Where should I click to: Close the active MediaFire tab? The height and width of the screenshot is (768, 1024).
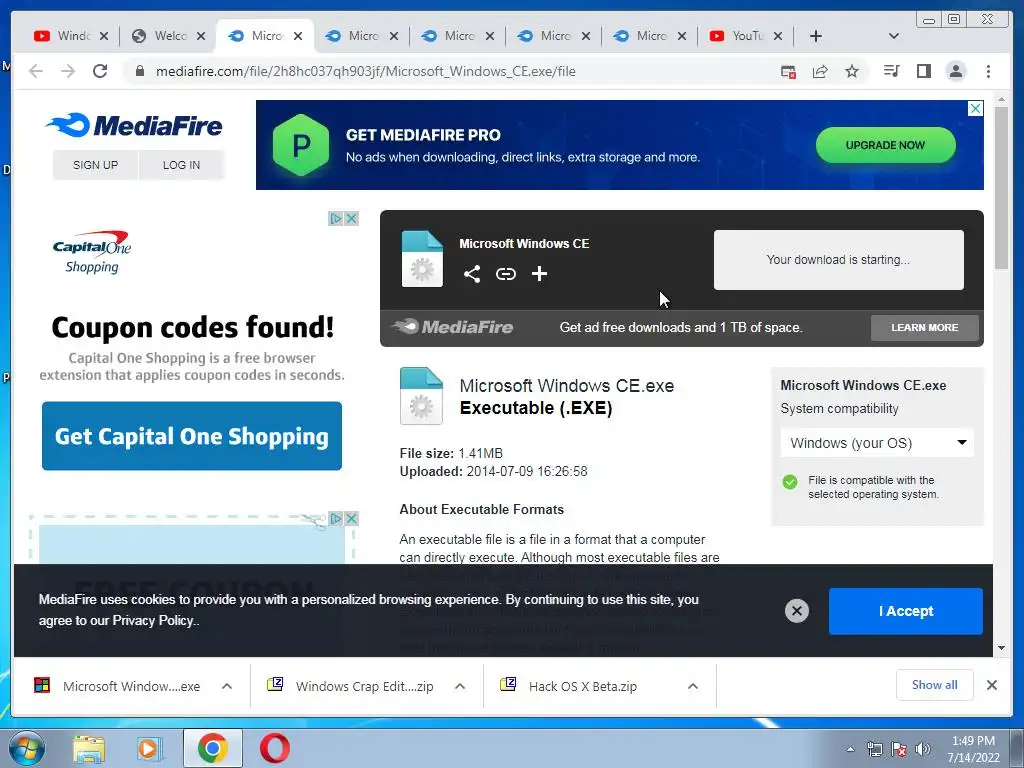point(298,36)
